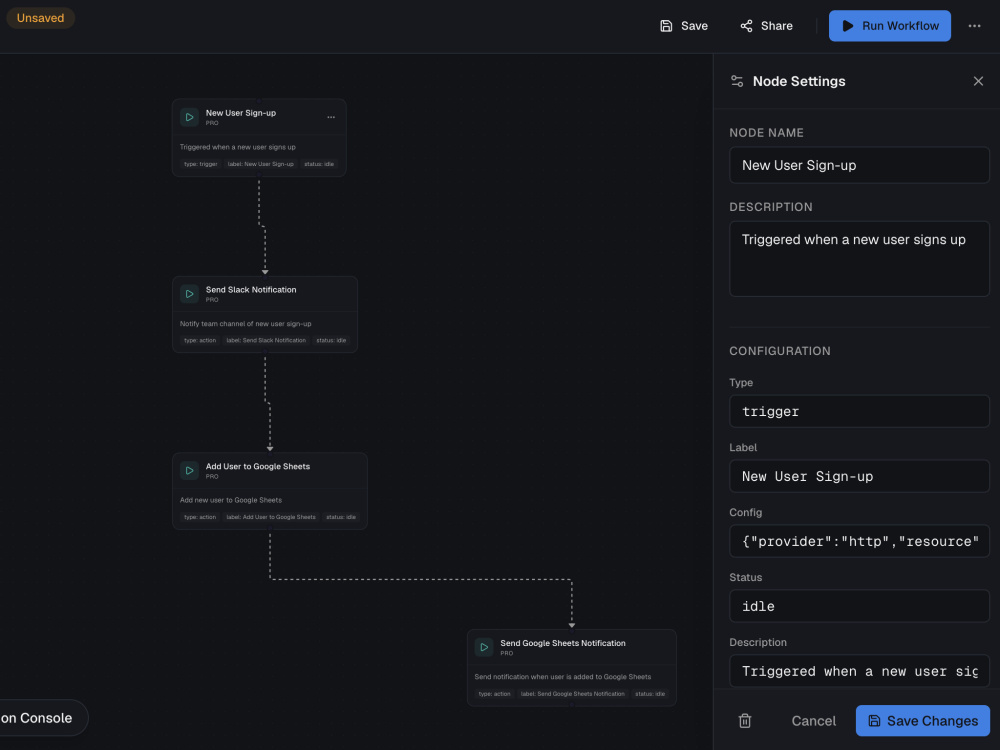Open the top bar more options menu

(x=974, y=26)
